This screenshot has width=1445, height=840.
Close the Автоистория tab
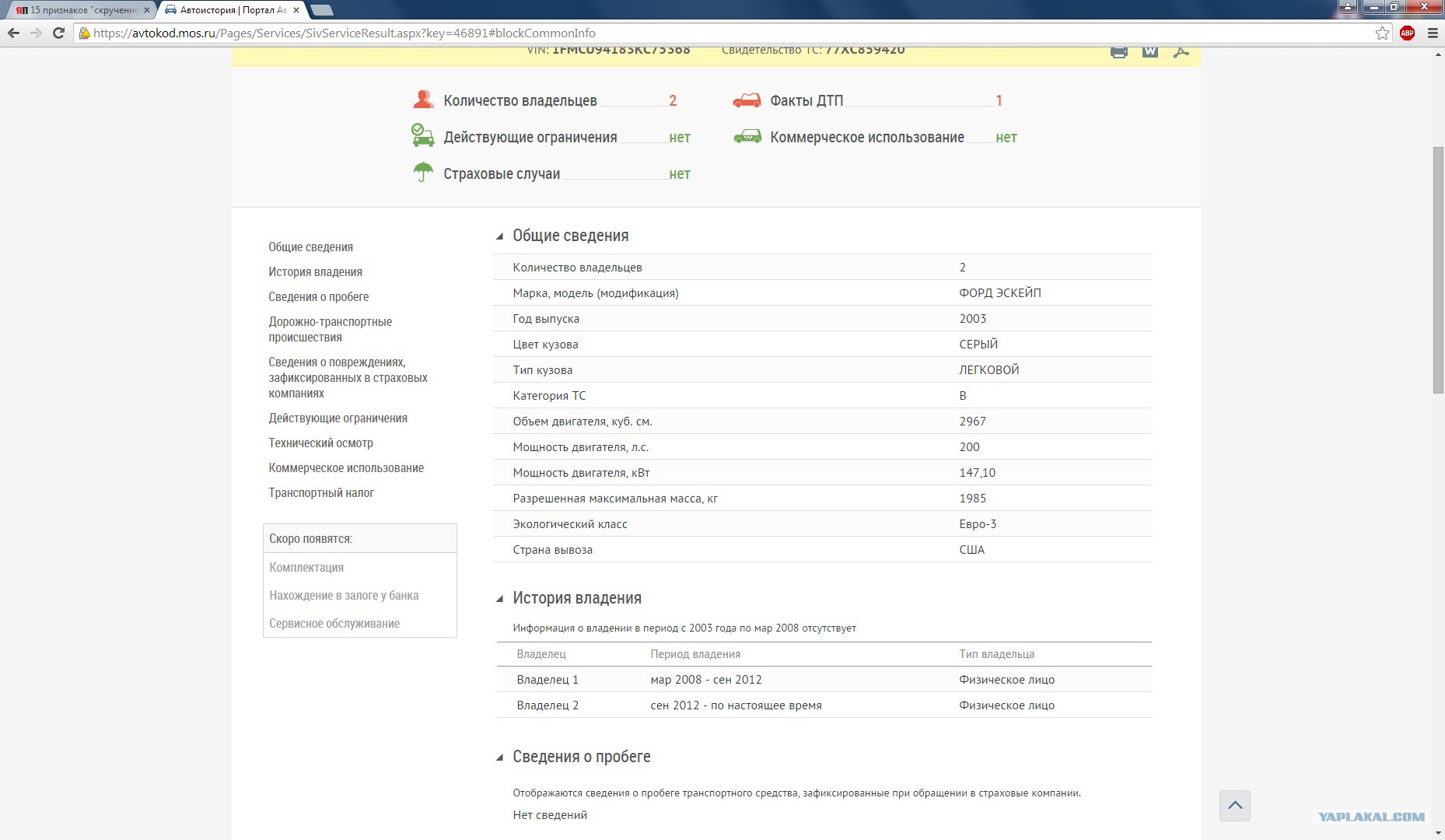pos(296,10)
